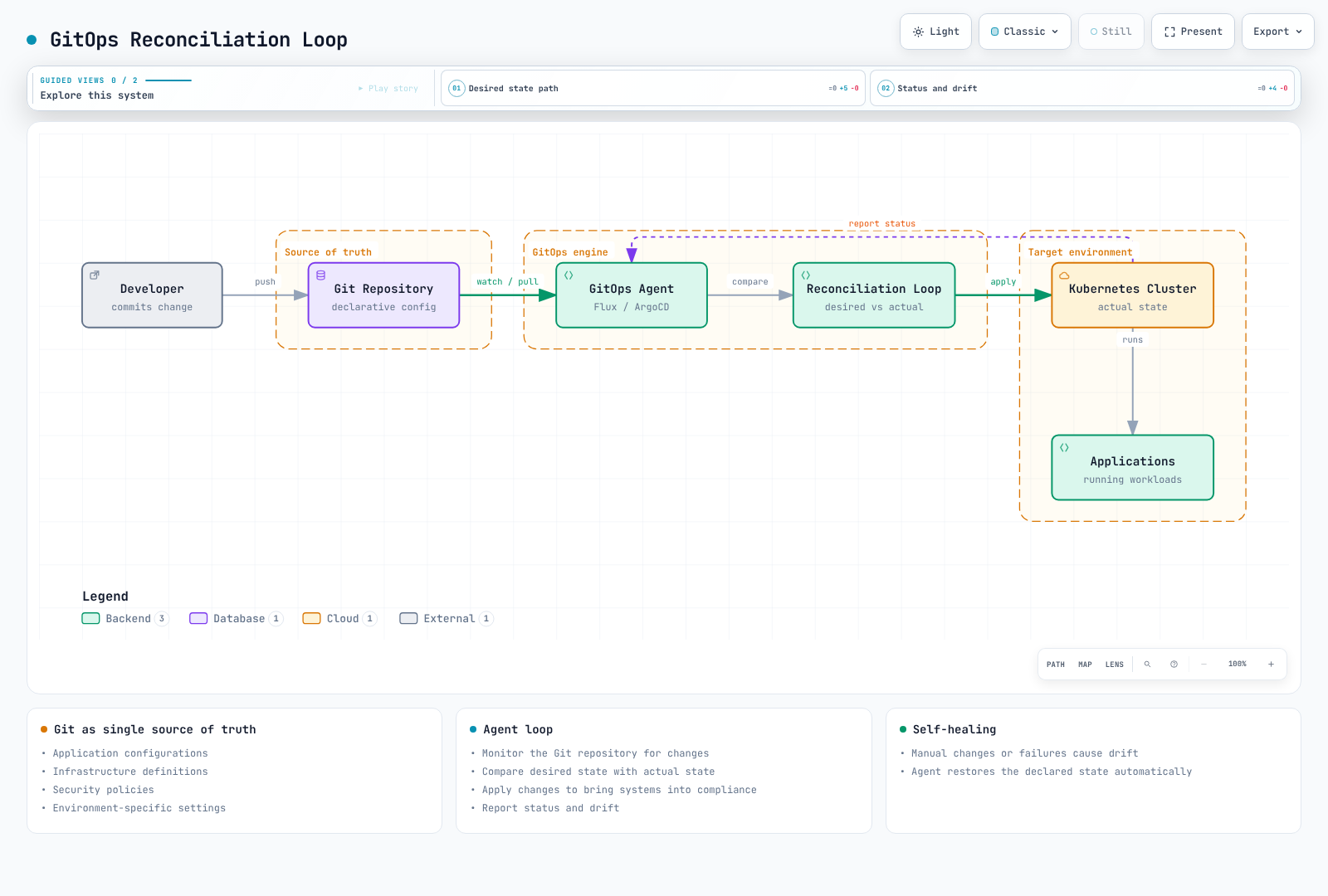Click the fullscreen brackets icon on Present
The image size is (1328, 896).
(1169, 32)
